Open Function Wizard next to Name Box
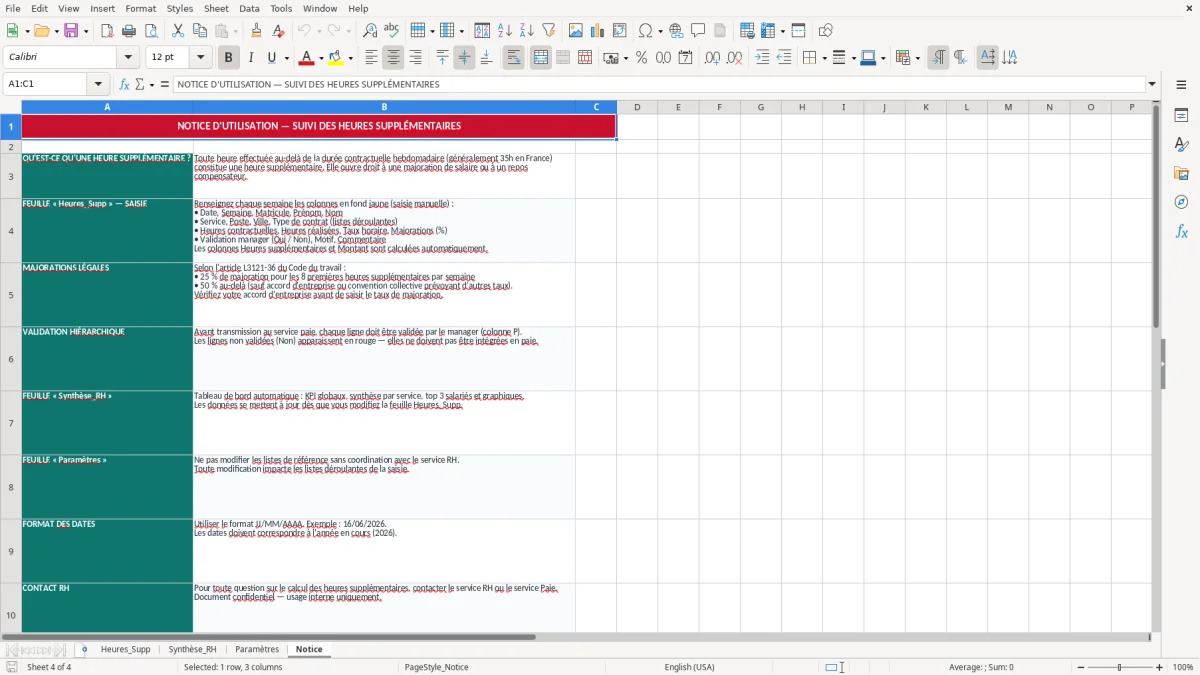Screen dimensions: 1200x675 125,84
